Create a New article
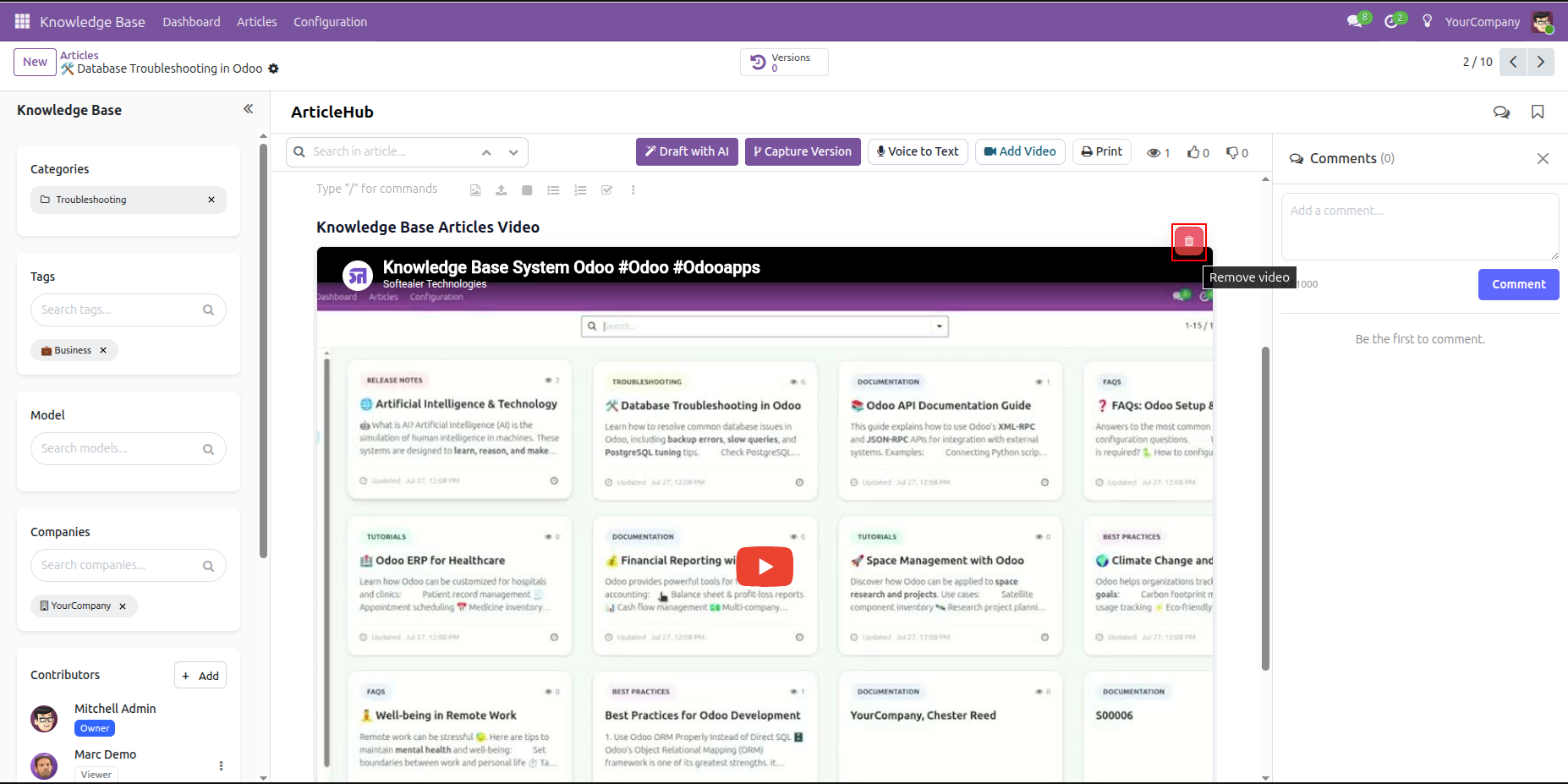 (35, 62)
